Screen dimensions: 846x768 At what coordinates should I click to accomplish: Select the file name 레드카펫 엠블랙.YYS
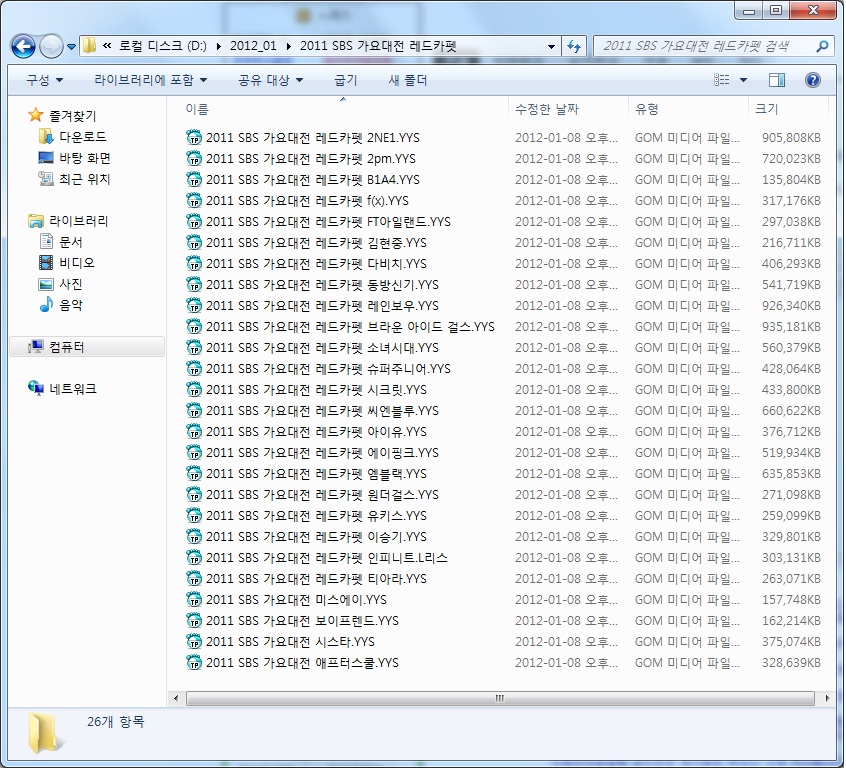tap(316, 473)
